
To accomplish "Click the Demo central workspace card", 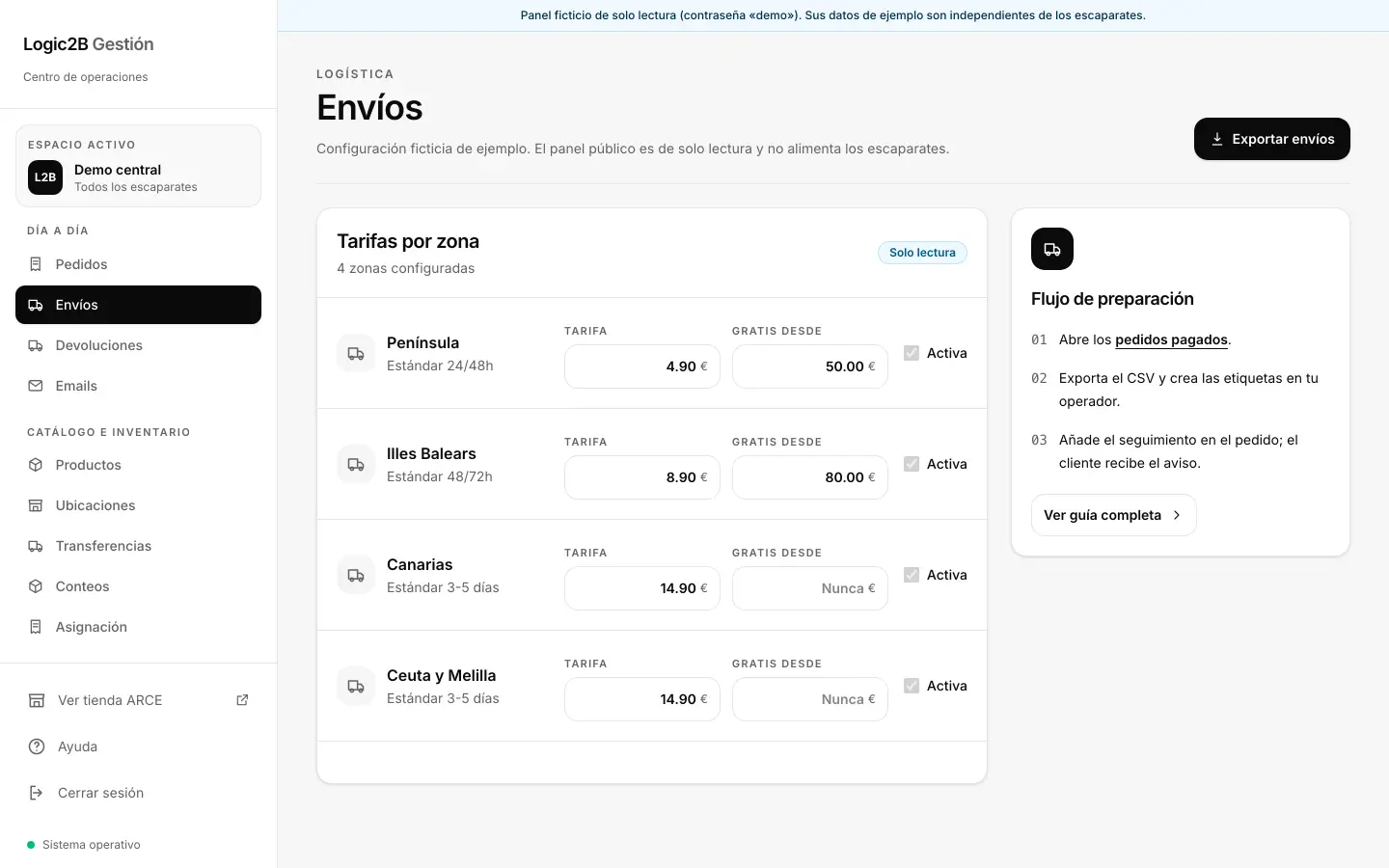I will 138,166.
